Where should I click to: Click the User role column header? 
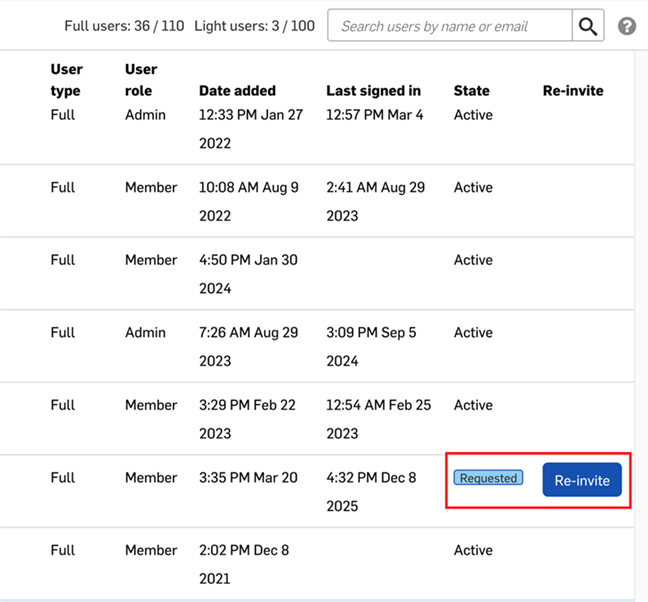point(142,80)
